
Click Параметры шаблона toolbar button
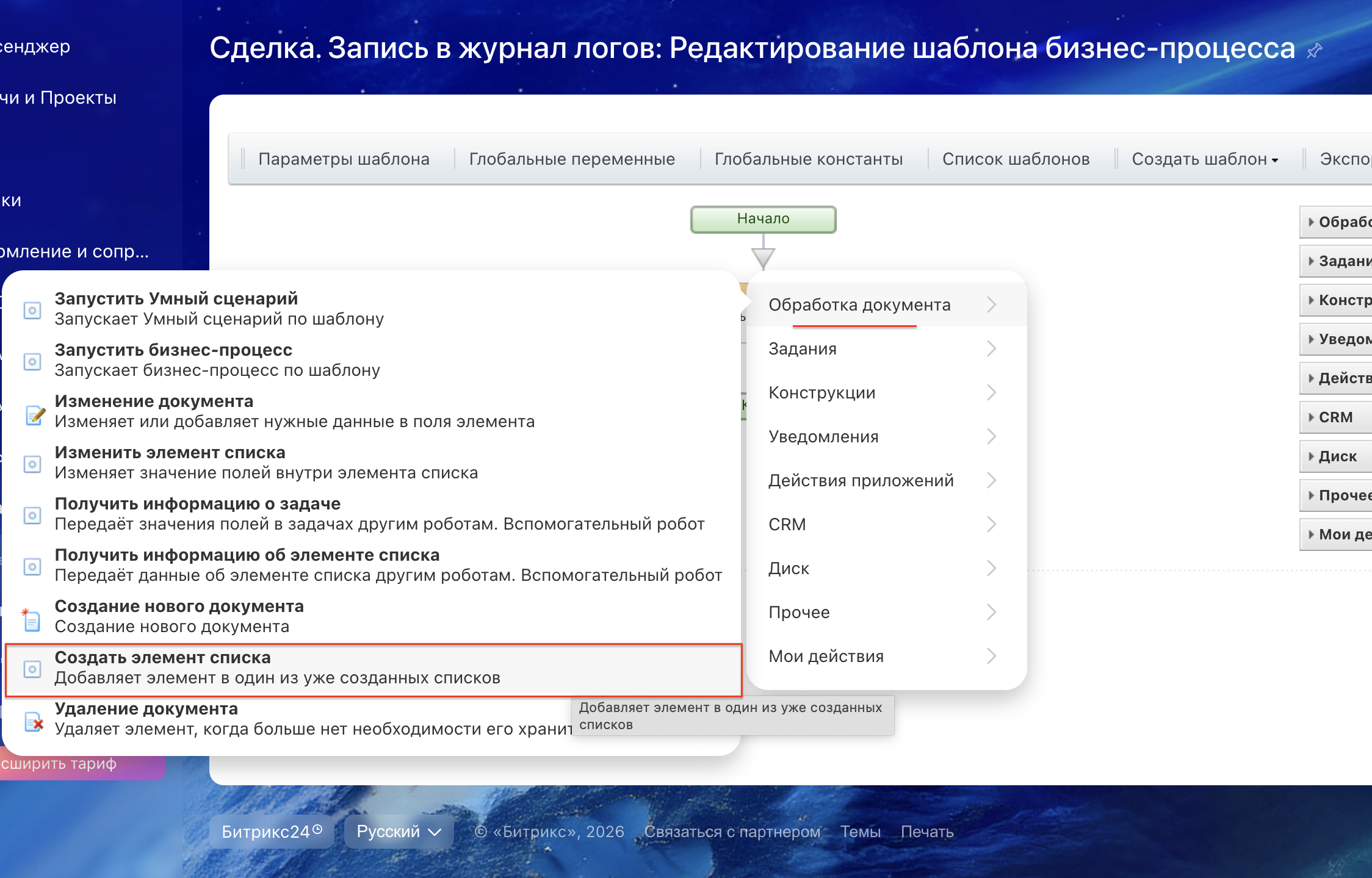(x=344, y=159)
